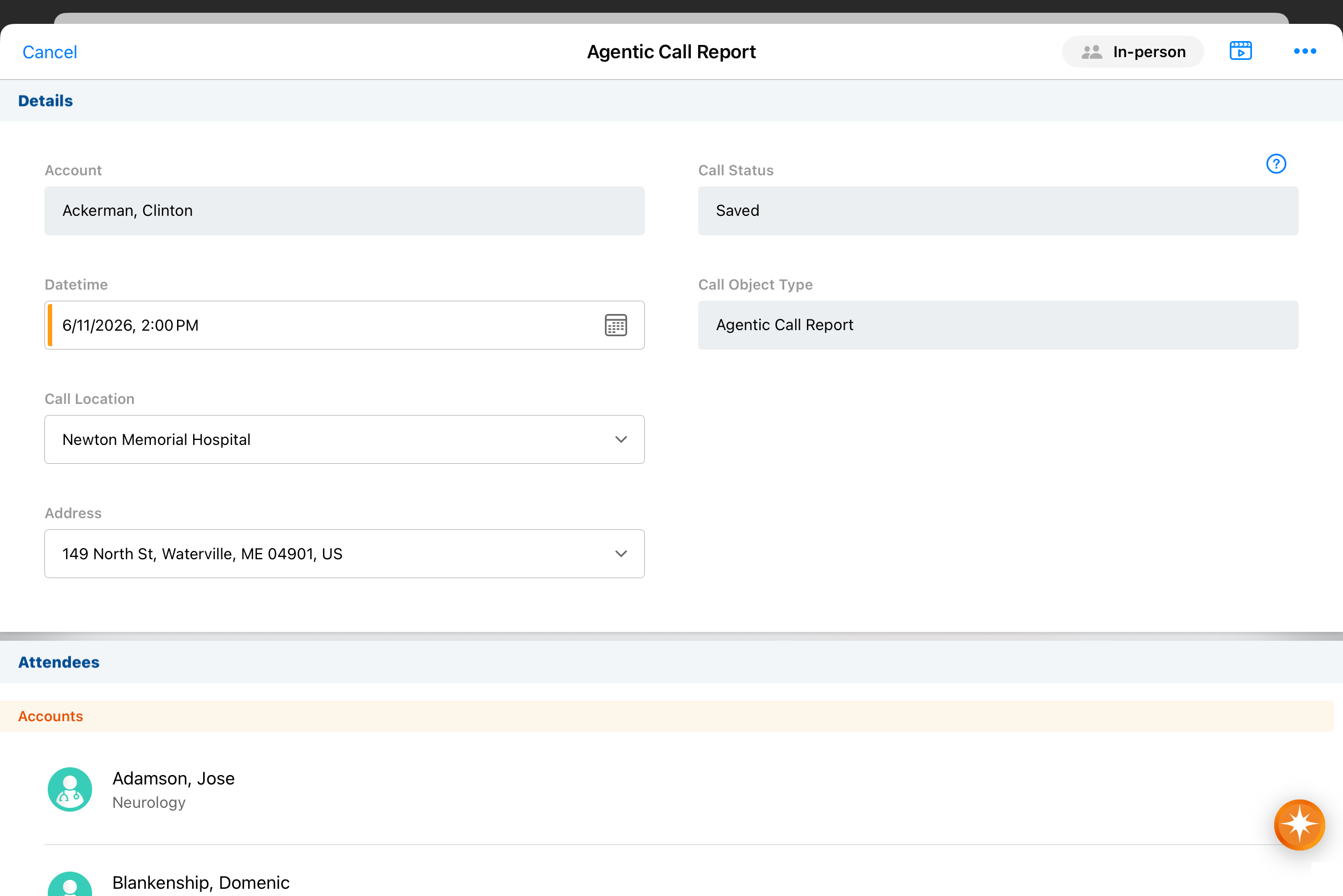Cancel the Agentic Call Report
Screen dimensions: 1343x896
coord(50,52)
